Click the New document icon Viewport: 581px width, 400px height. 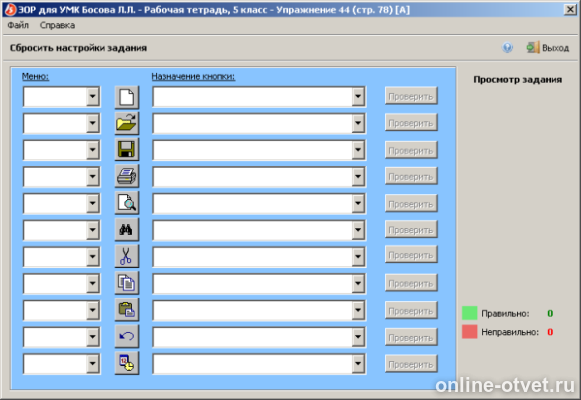(127, 97)
